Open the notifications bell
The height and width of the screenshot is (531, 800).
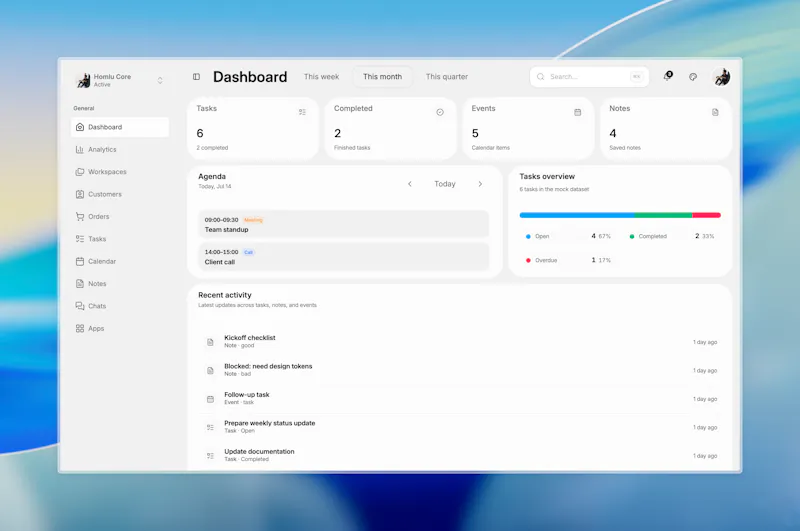667,77
